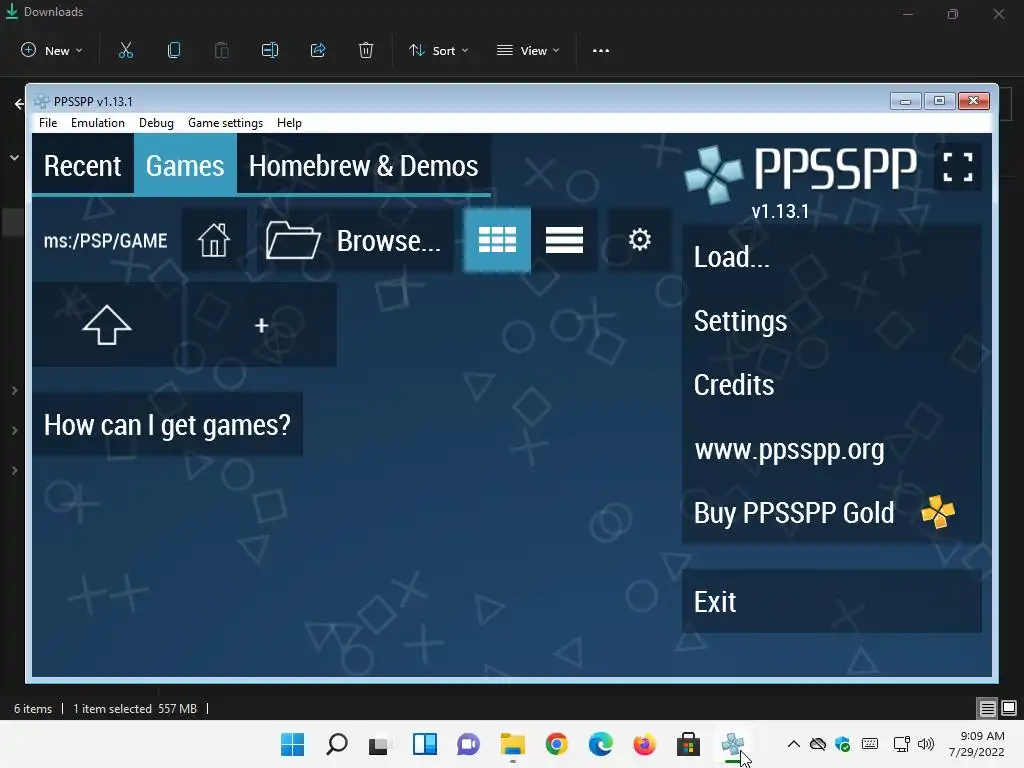Open Windows Start menu

coord(293,744)
